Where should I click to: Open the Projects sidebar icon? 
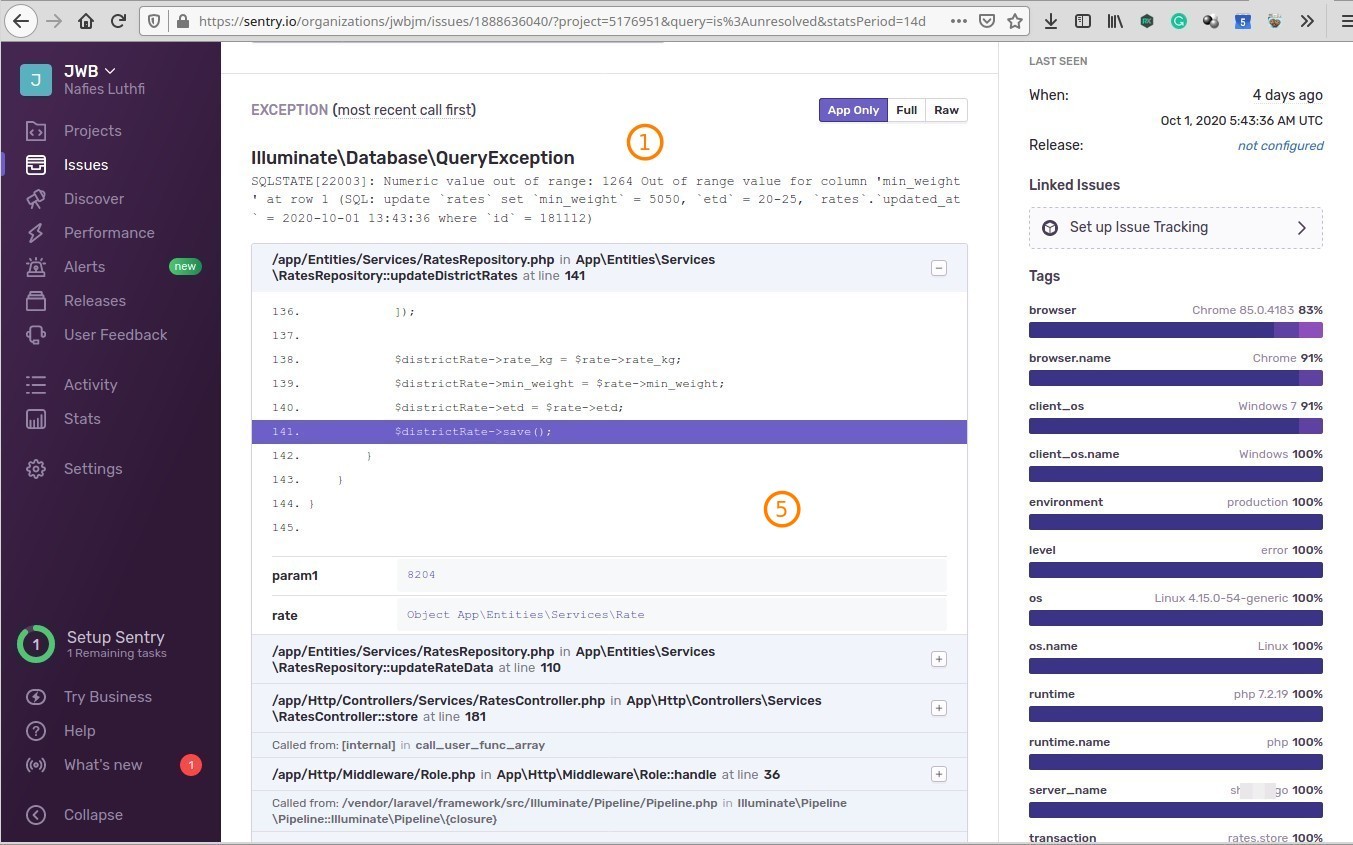coord(36,131)
